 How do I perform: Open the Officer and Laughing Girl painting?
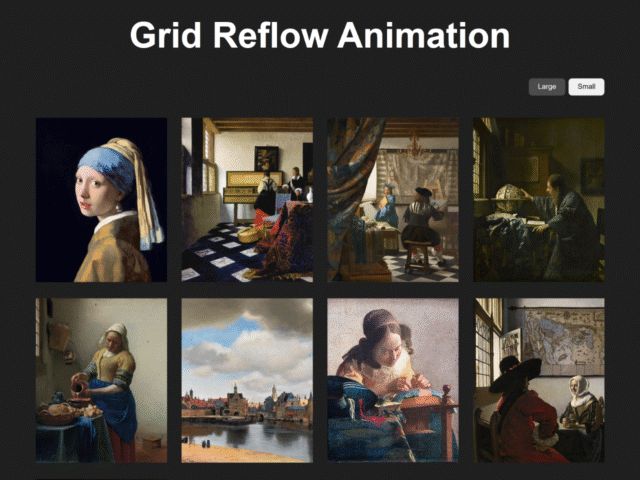tap(539, 380)
